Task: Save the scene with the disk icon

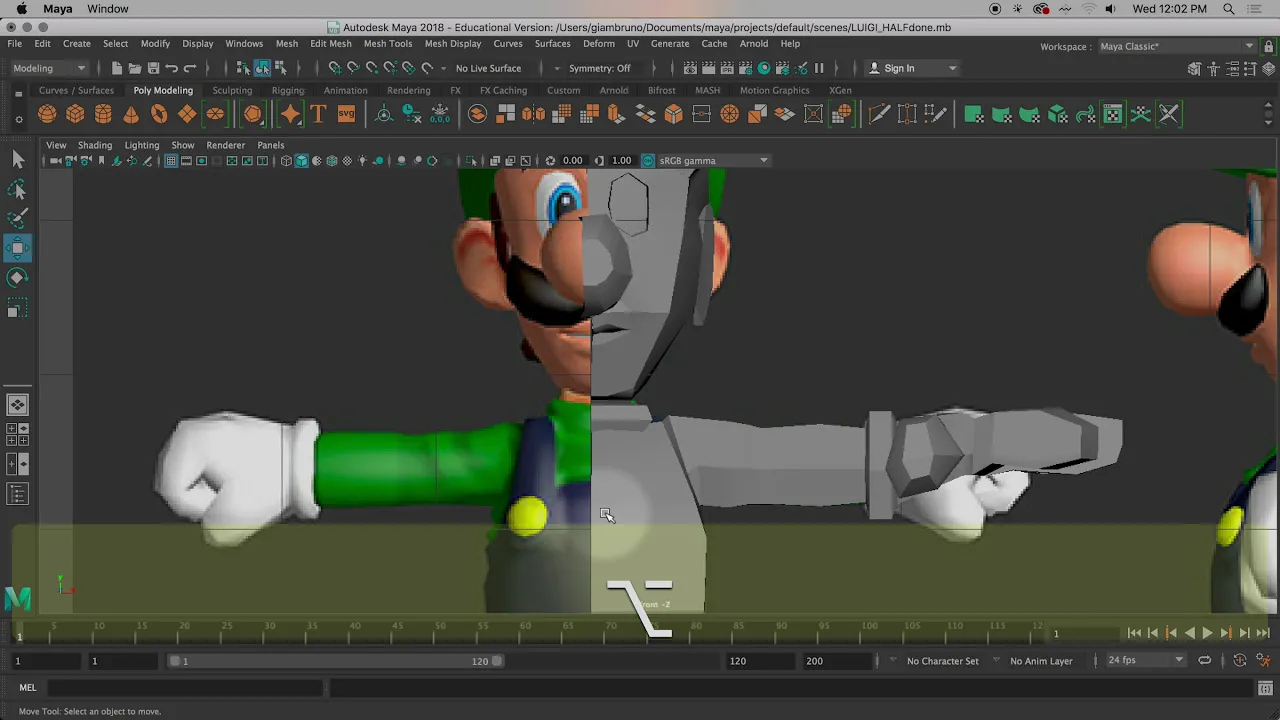Action: coord(153,68)
